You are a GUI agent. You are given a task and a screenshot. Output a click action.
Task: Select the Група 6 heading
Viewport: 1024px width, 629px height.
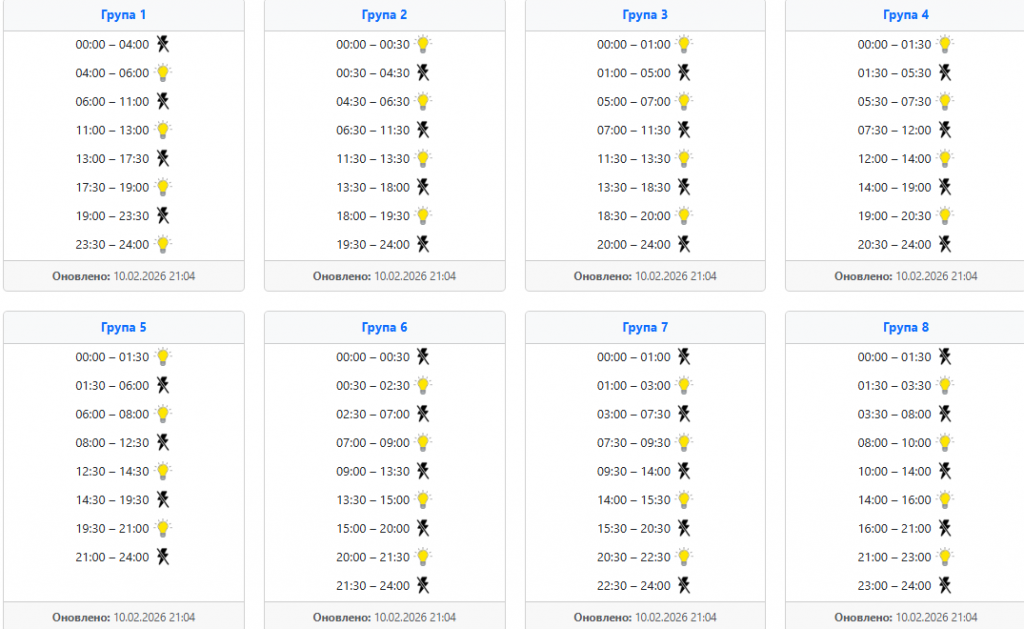tap(384, 327)
